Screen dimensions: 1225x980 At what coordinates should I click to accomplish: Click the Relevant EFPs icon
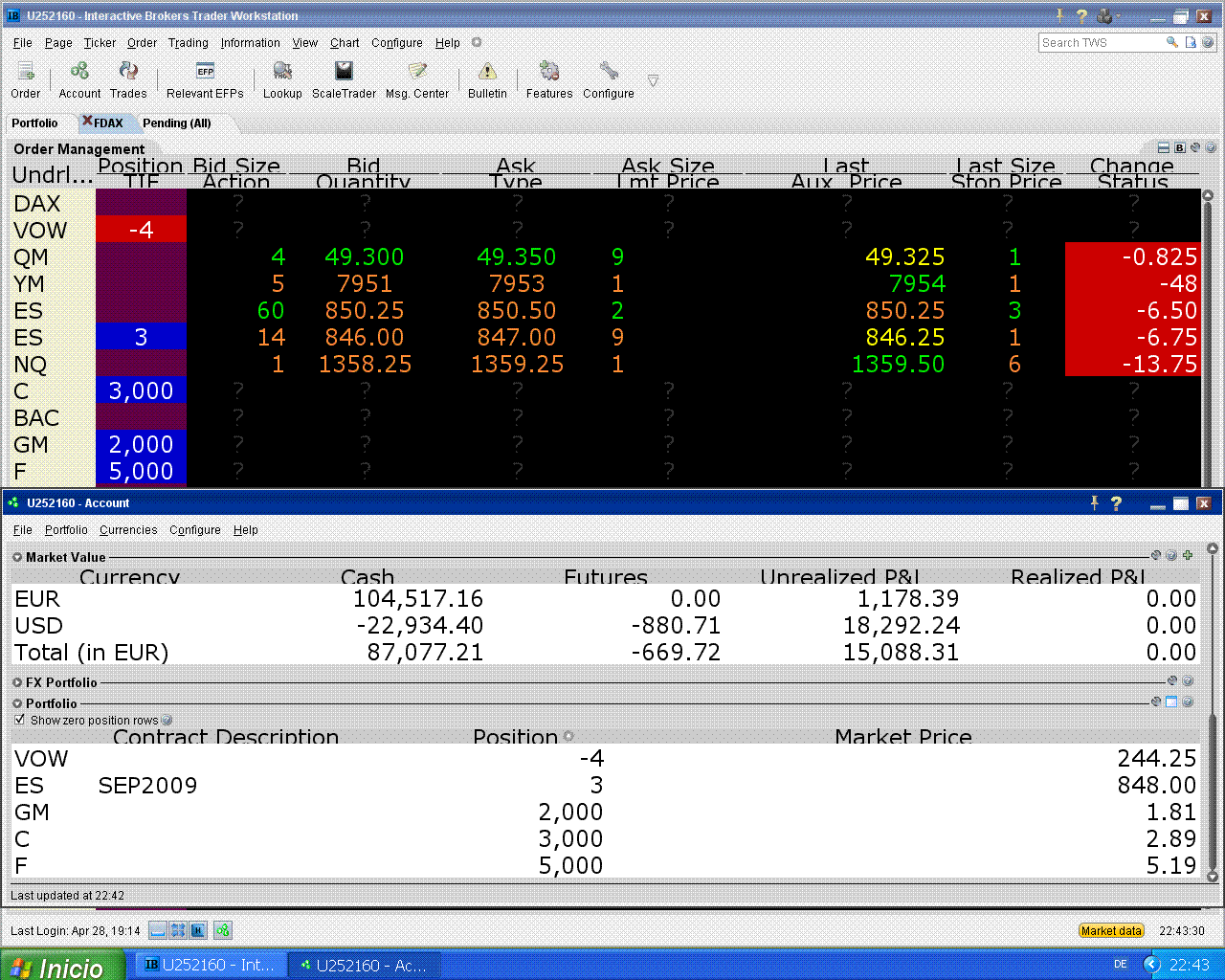pyautogui.click(x=205, y=73)
